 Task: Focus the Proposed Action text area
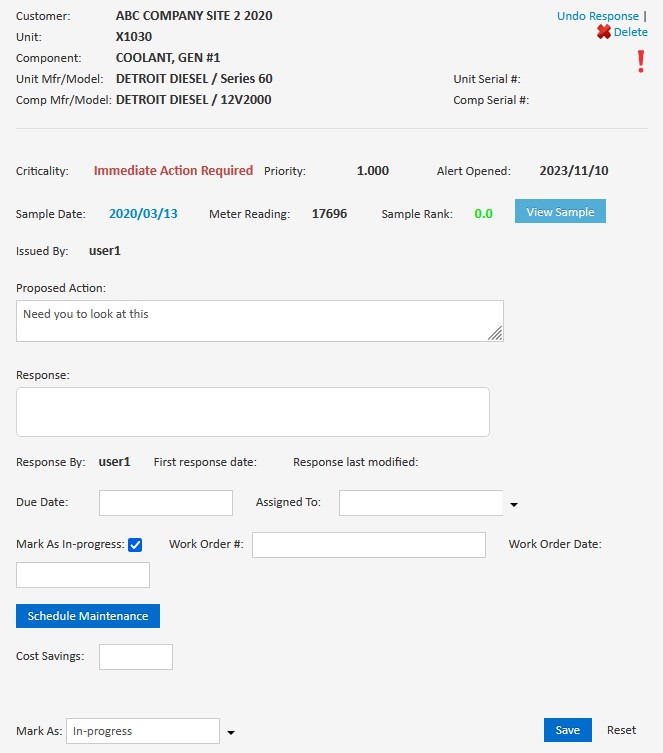point(259,321)
